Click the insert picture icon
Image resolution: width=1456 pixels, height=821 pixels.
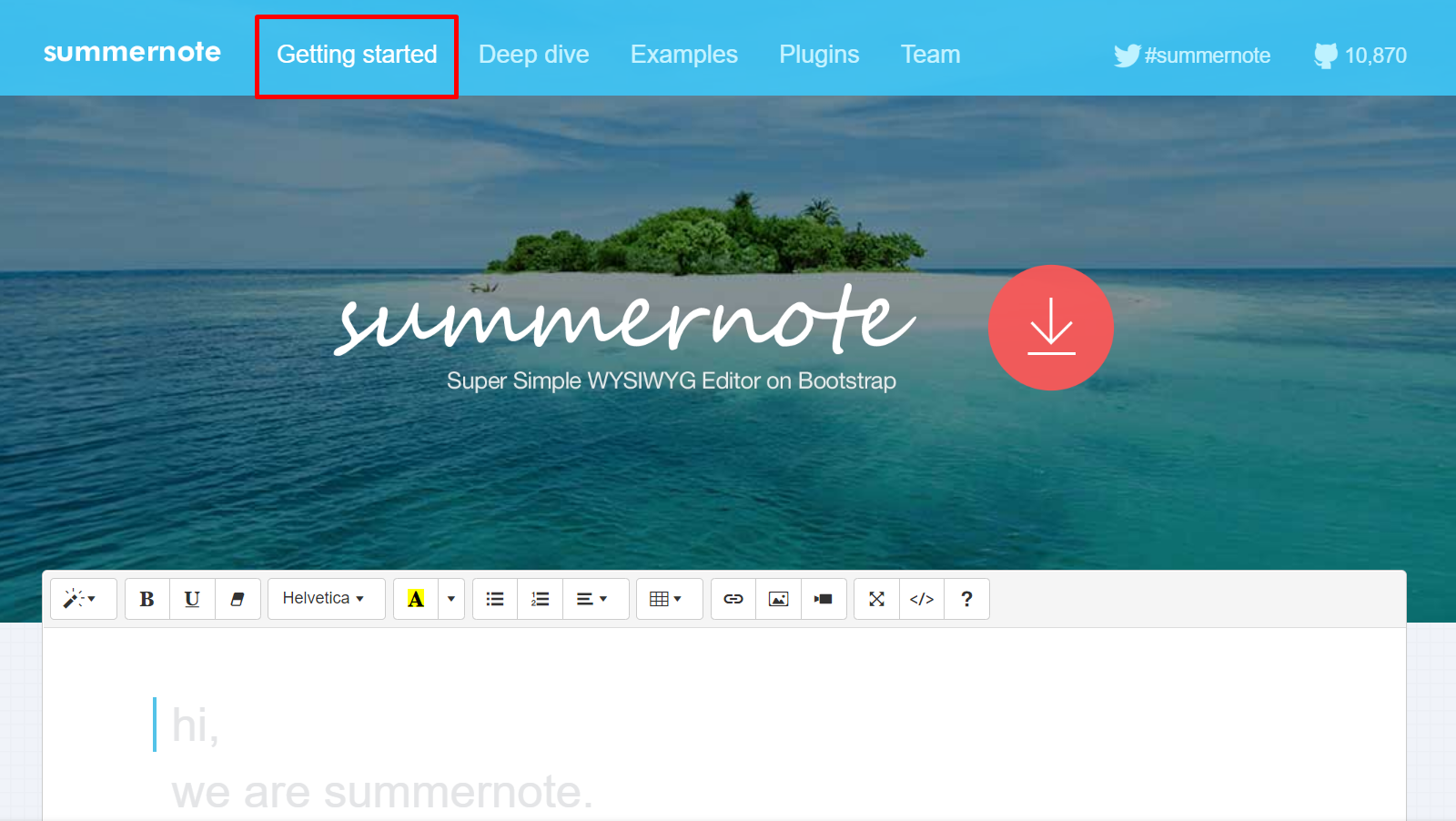[779, 599]
